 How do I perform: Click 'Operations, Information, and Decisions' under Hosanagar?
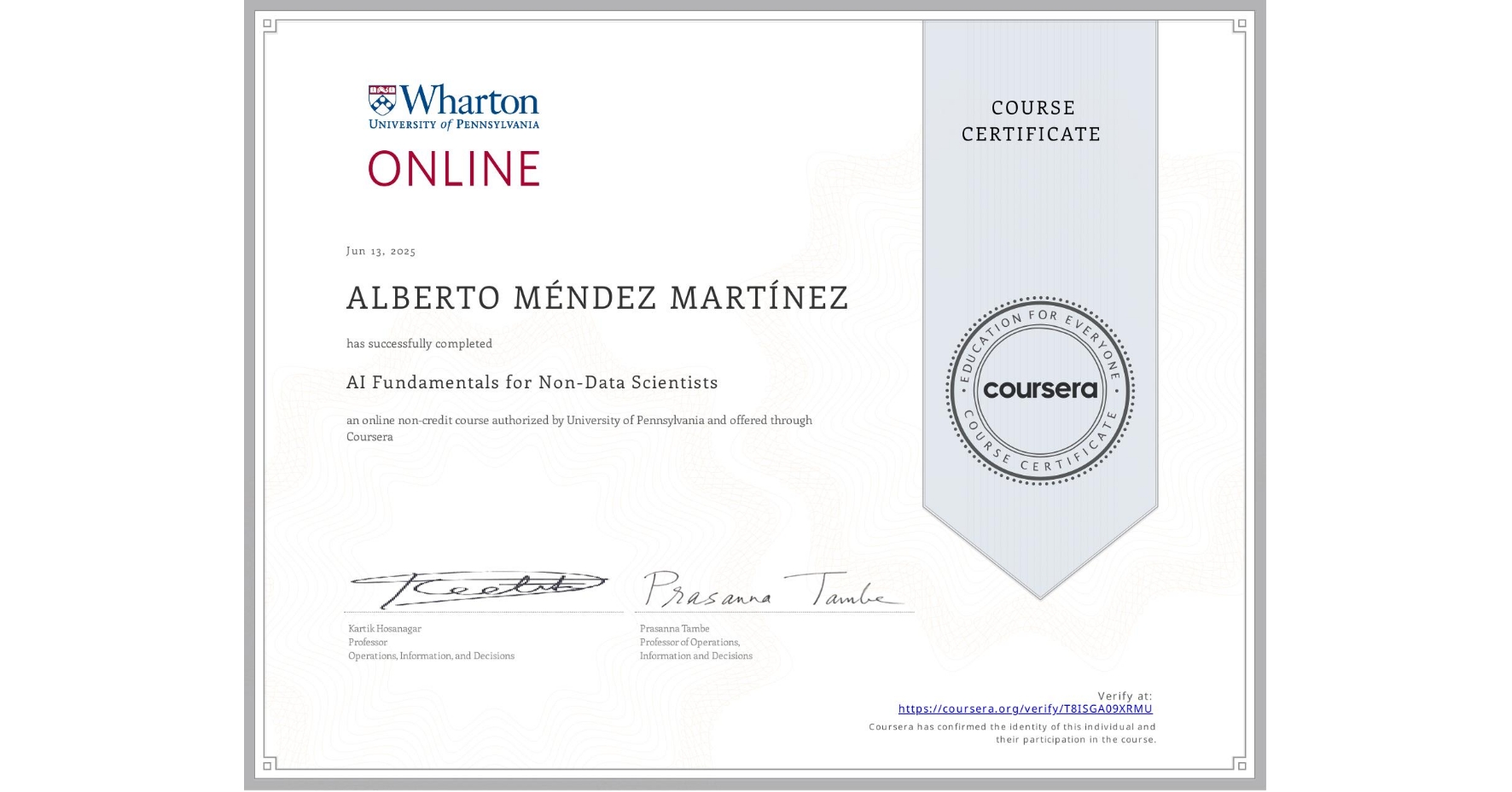point(431,655)
